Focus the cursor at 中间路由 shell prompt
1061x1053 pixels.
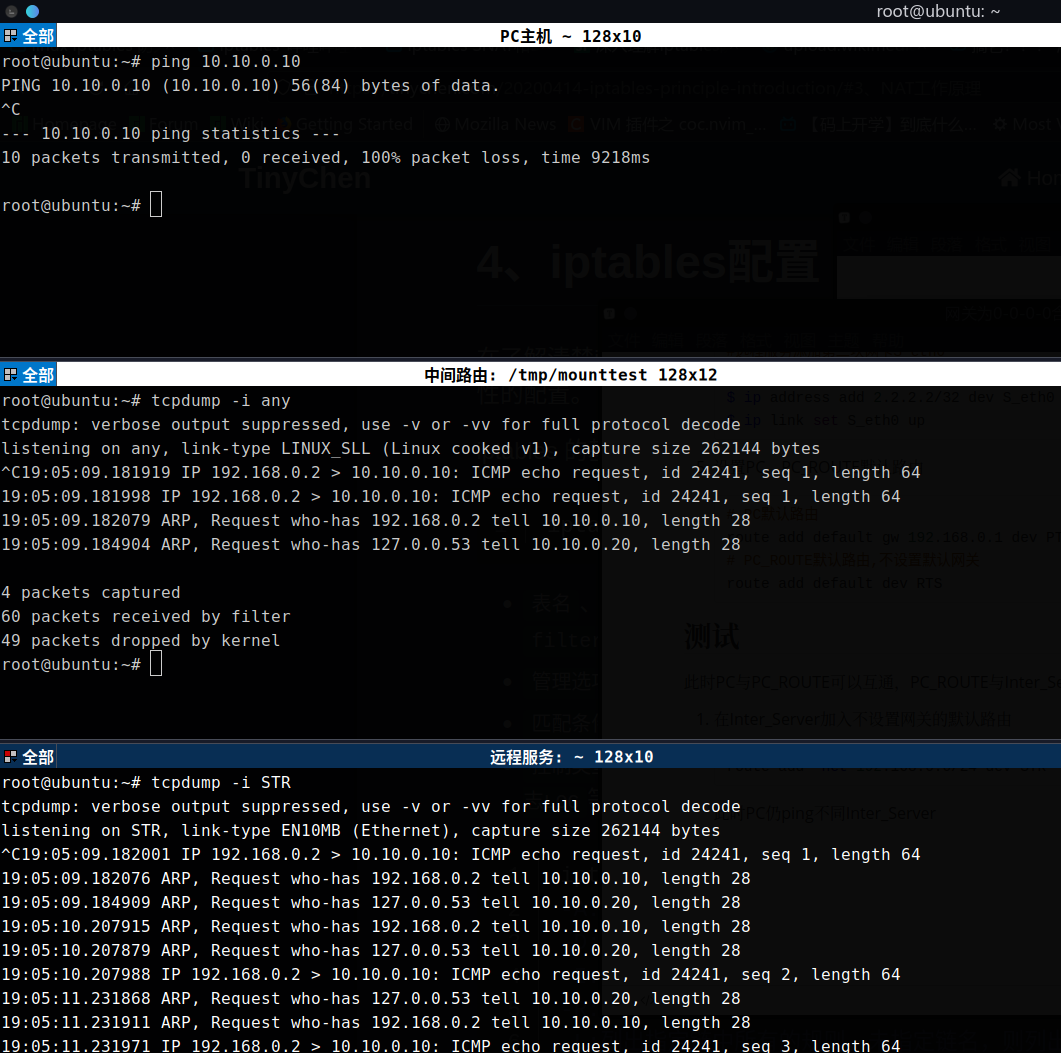click(156, 665)
